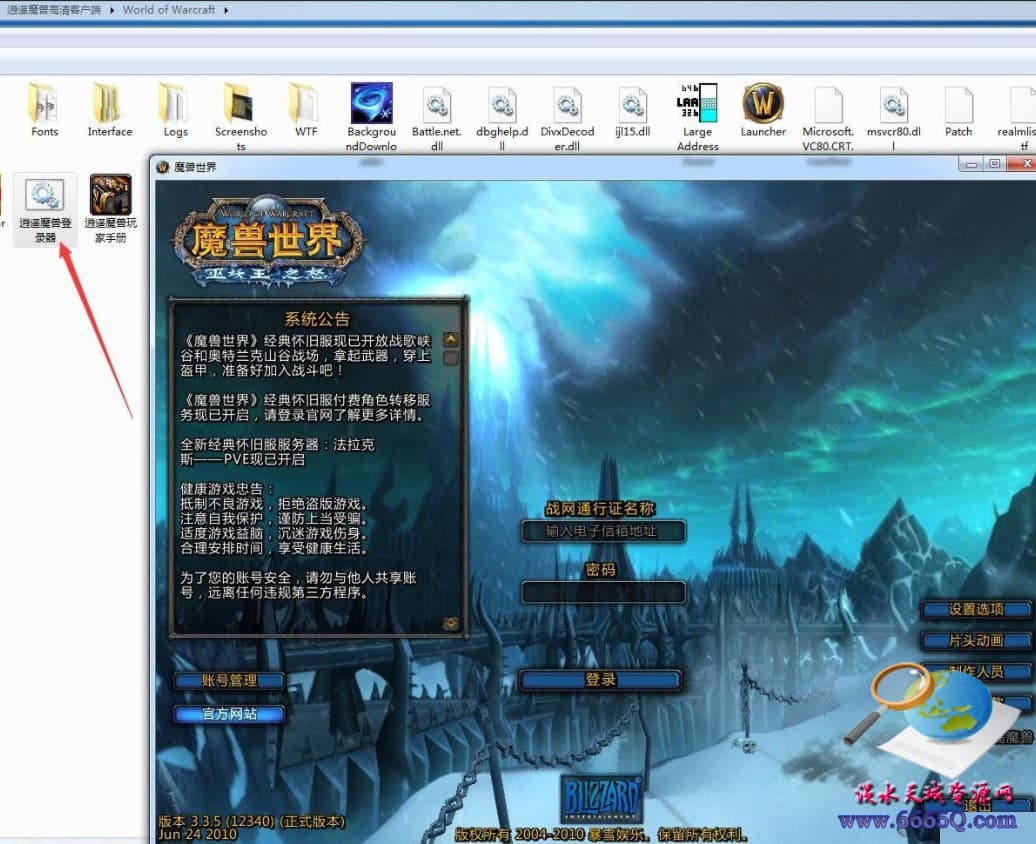Viewport: 1036px width, 844px height.
Task: Select the msvcr80.dll file
Action: pos(893,116)
